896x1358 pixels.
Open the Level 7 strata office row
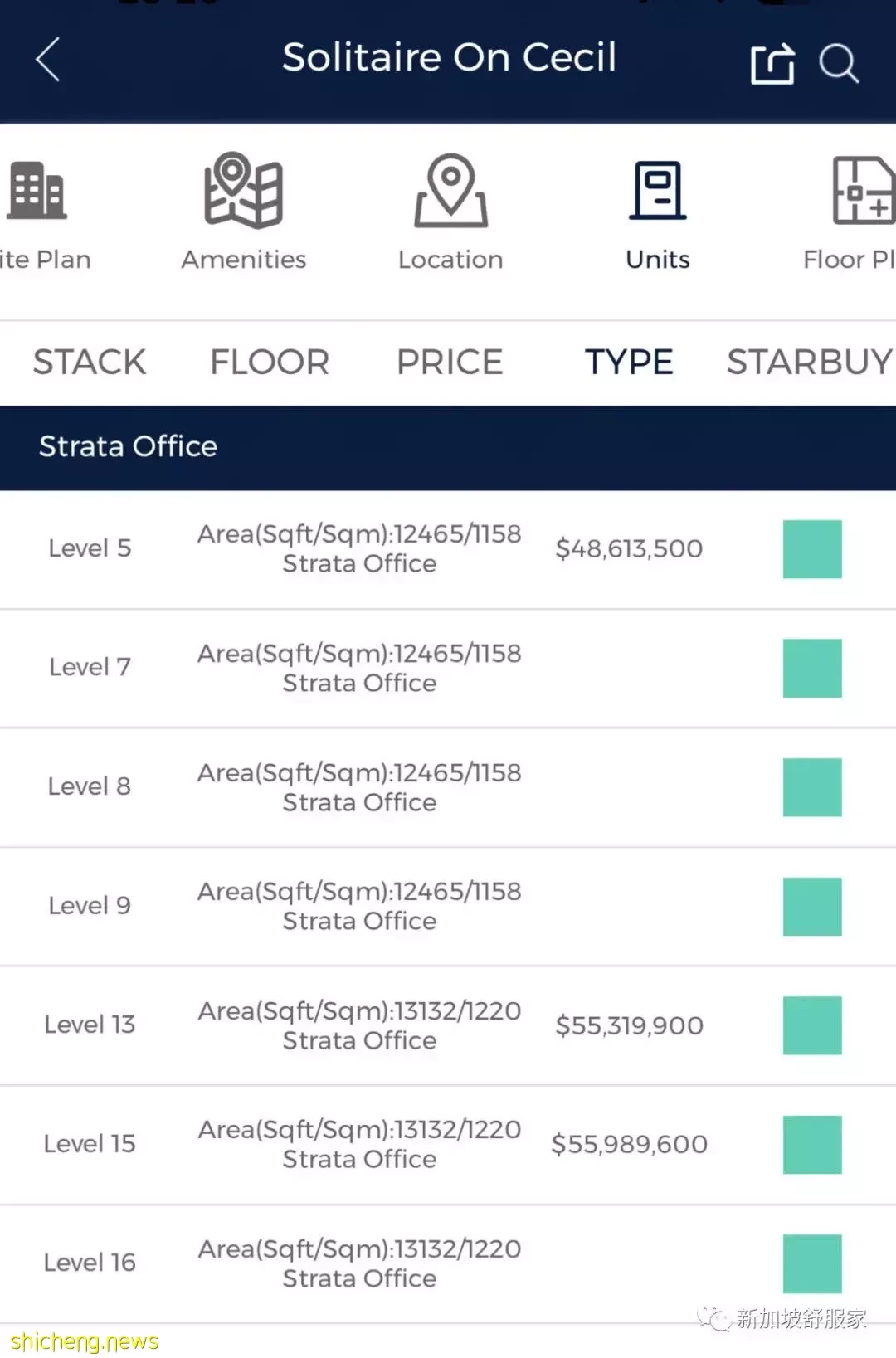click(448, 668)
